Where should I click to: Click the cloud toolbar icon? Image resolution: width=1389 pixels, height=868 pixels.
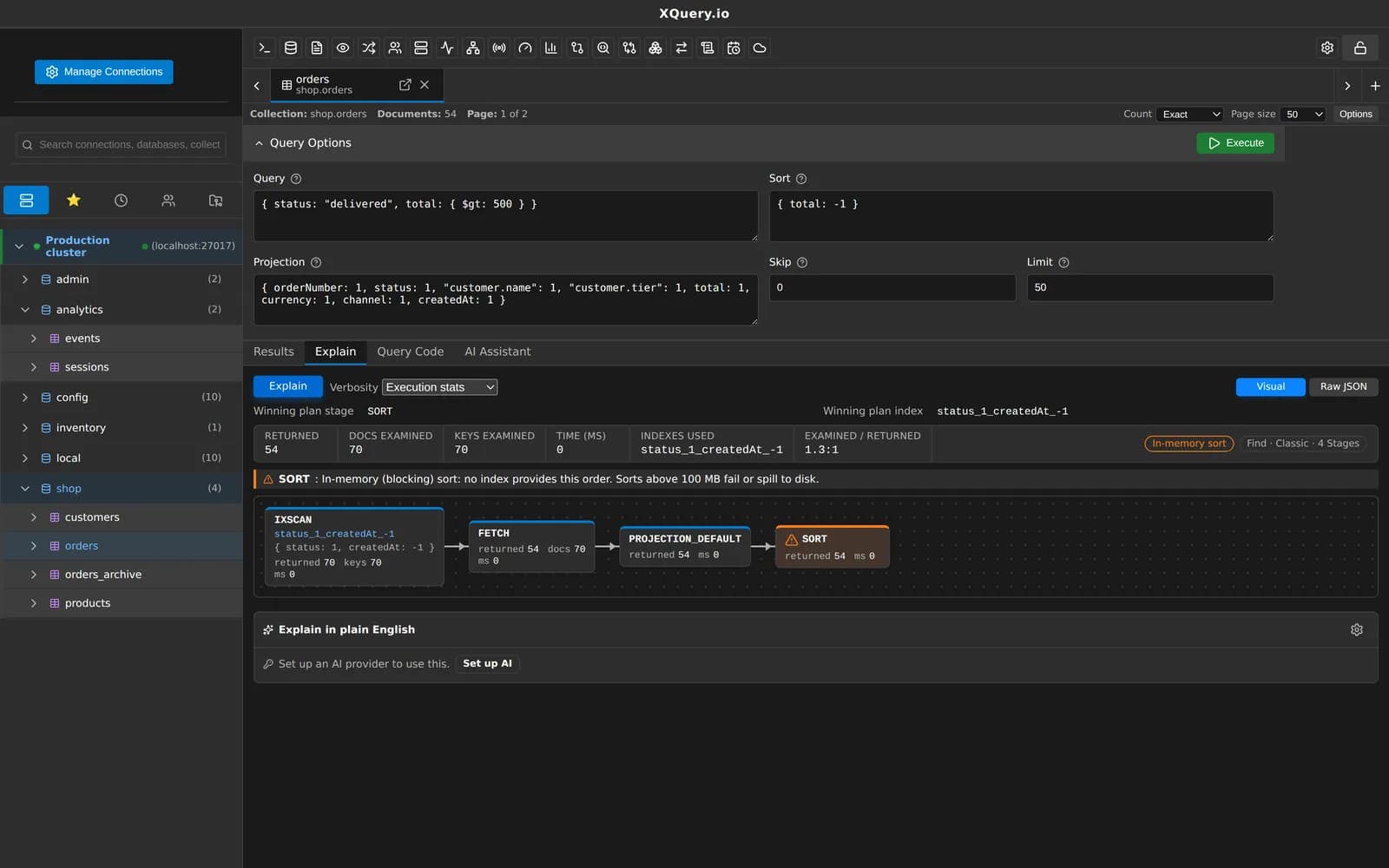click(760, 48)
